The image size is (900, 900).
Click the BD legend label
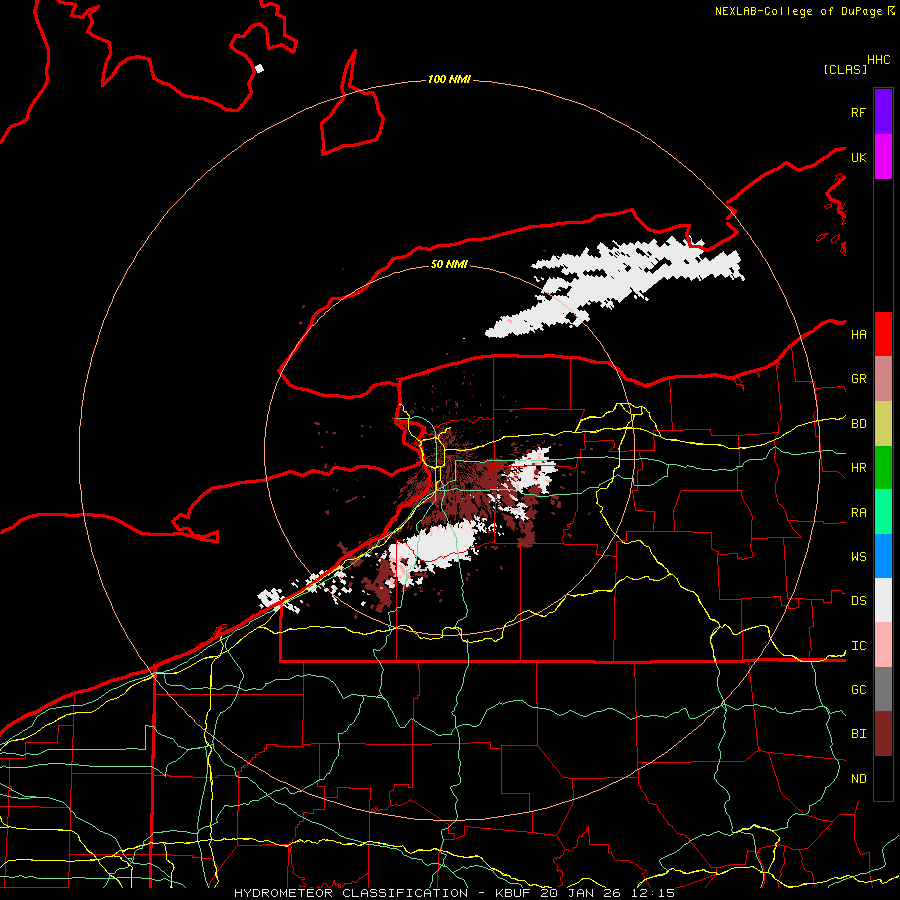[859, 424]
